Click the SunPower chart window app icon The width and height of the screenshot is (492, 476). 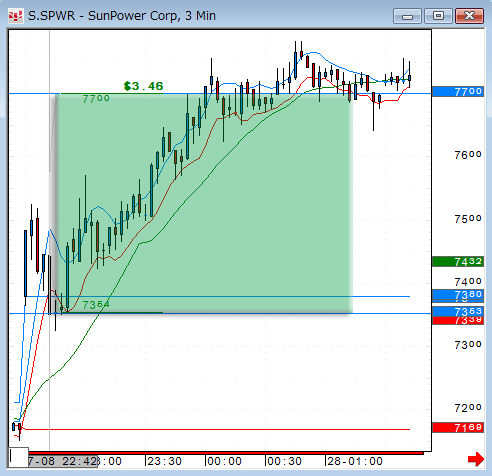(16, 16)
